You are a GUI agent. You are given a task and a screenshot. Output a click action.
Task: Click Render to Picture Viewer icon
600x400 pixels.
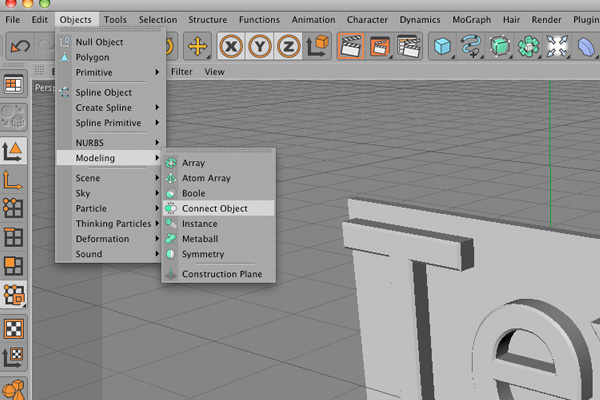[x=380, y=46]
